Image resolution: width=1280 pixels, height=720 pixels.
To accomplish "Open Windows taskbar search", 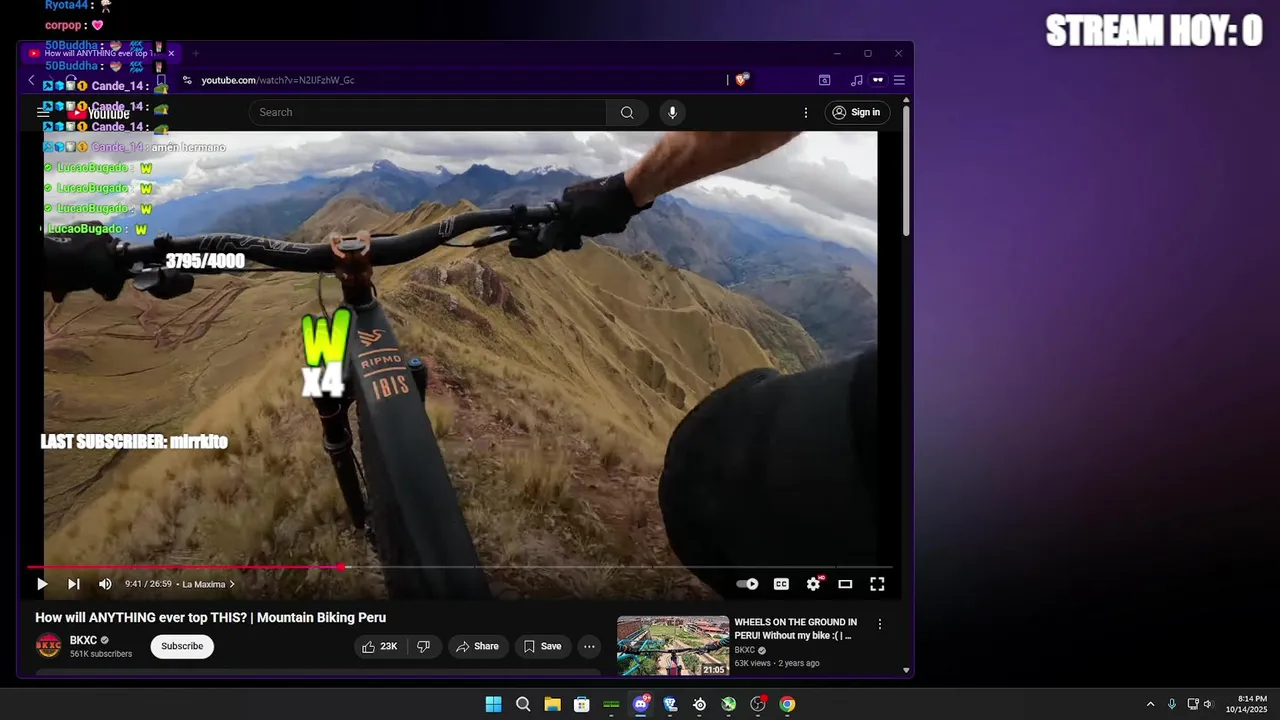I will pyautogui.click(x=523, y=704).
